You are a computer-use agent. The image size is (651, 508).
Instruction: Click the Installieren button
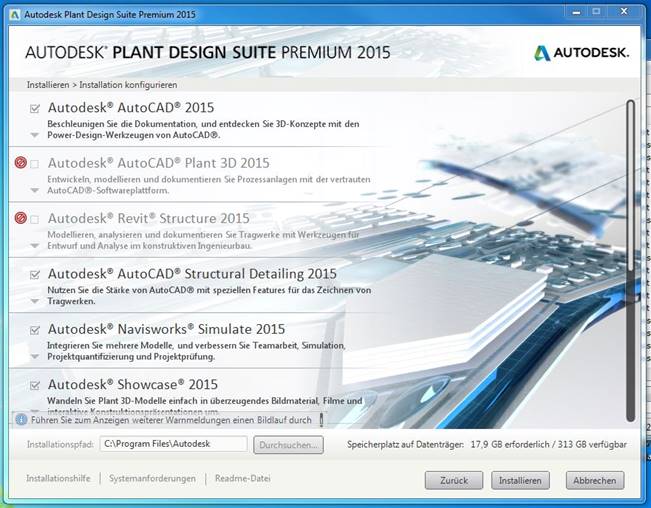(x=520, y=480)
